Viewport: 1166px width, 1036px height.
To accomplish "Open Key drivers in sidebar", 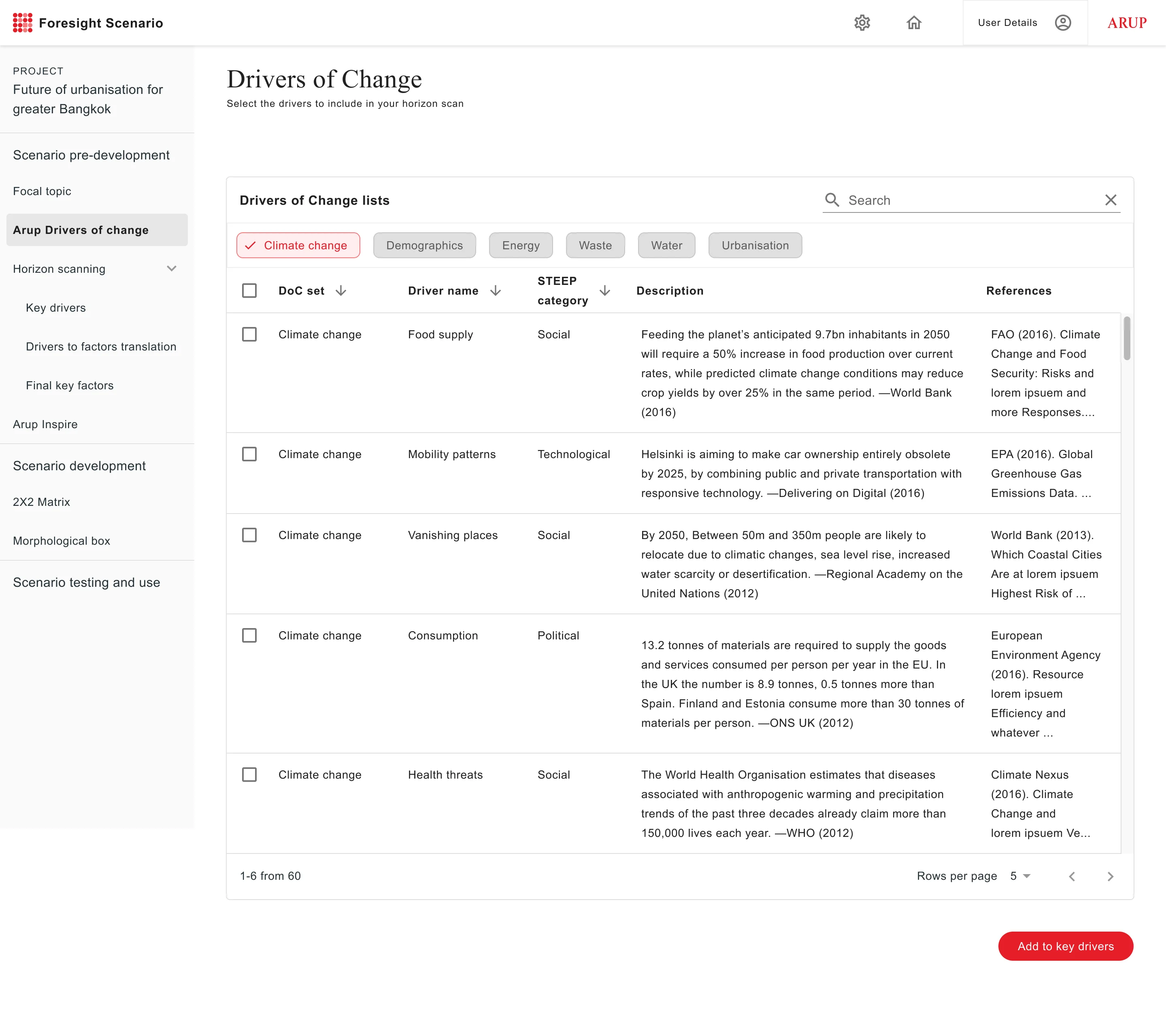I will (x=56, y=308).
